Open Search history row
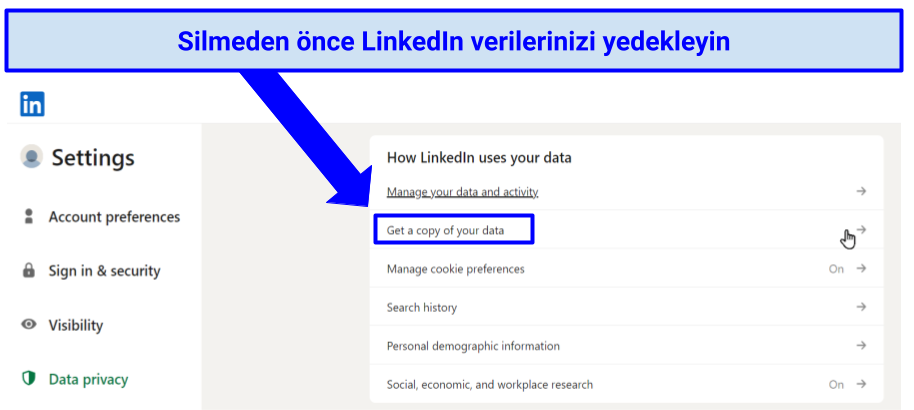 (627, 307)
